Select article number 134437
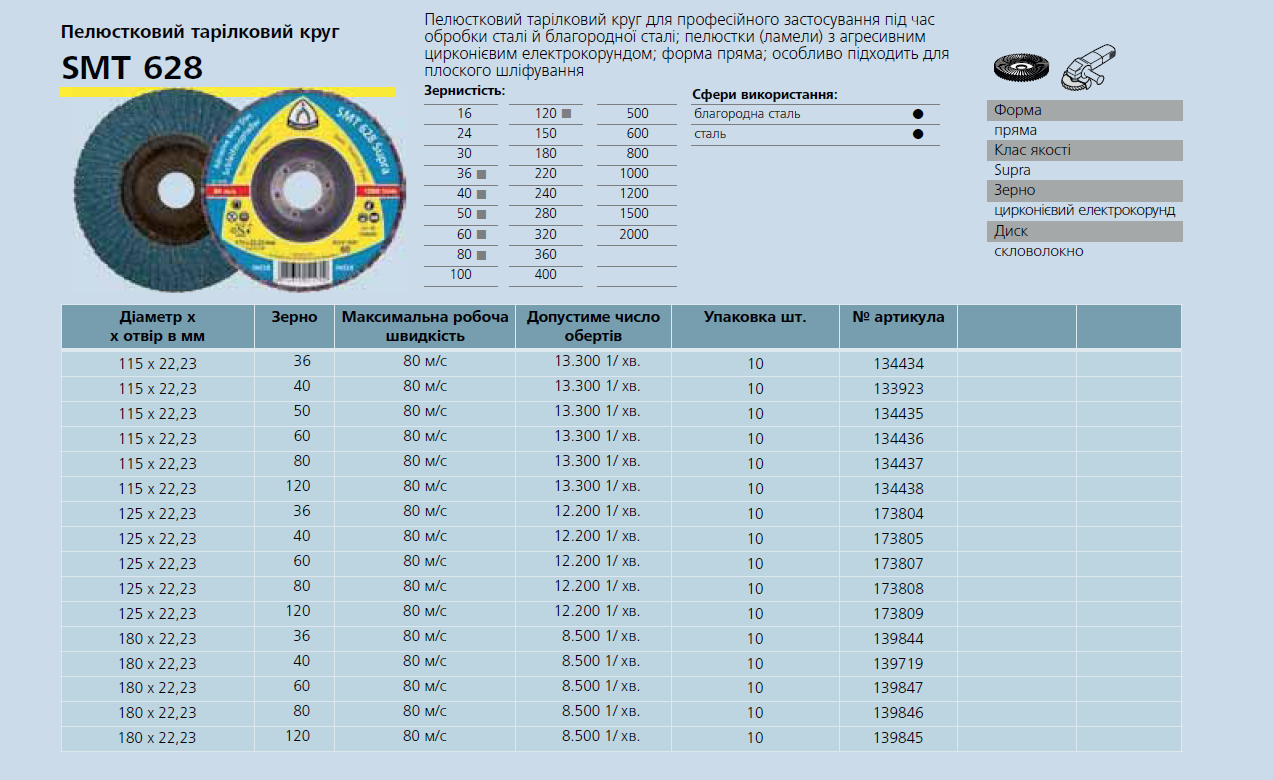Image resolution: width=1273 pixels, height=780 pixels. pyautogui.click(x=899, y=464)
